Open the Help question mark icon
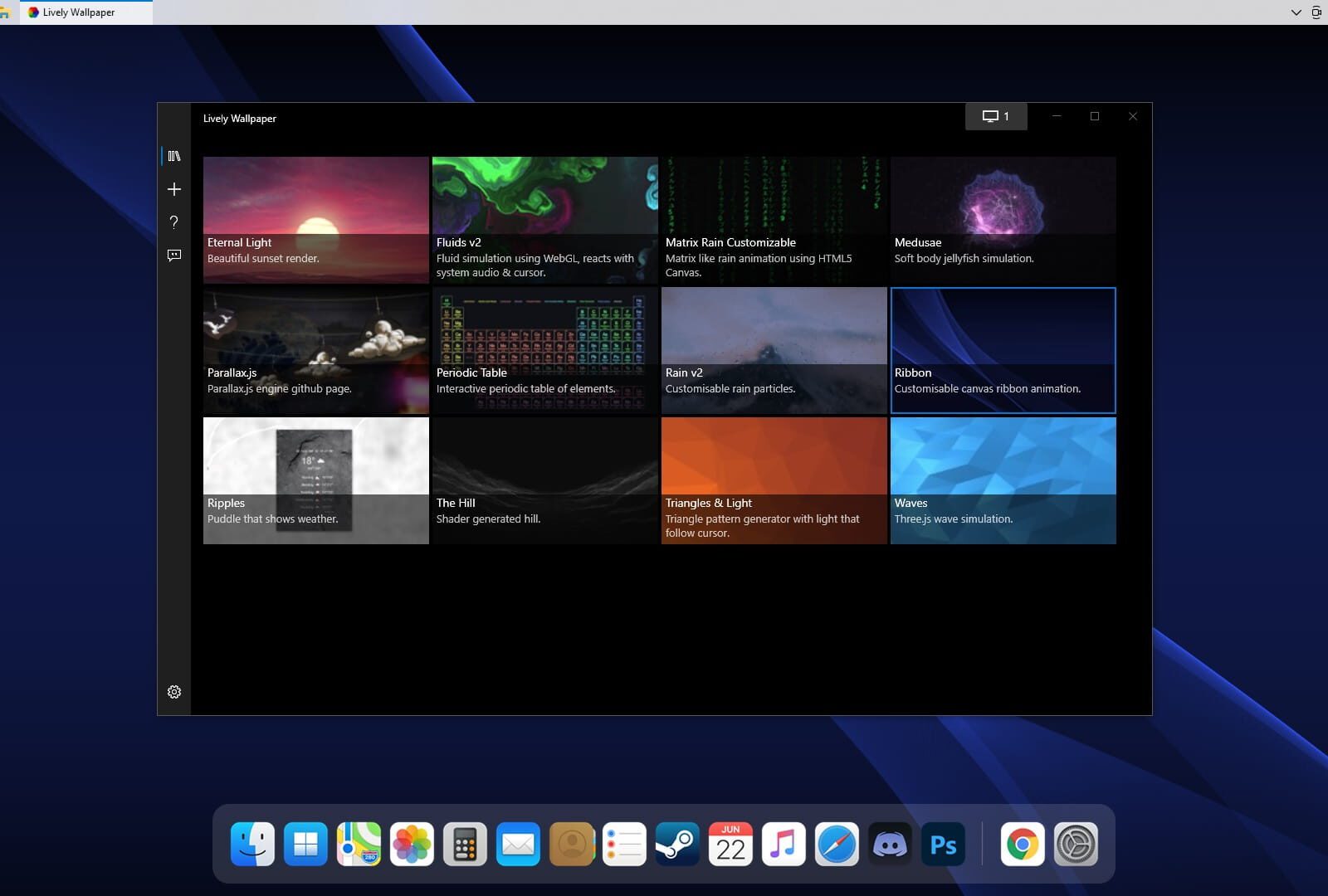Viewport: 1328px width, 896px height. [174, 222]
